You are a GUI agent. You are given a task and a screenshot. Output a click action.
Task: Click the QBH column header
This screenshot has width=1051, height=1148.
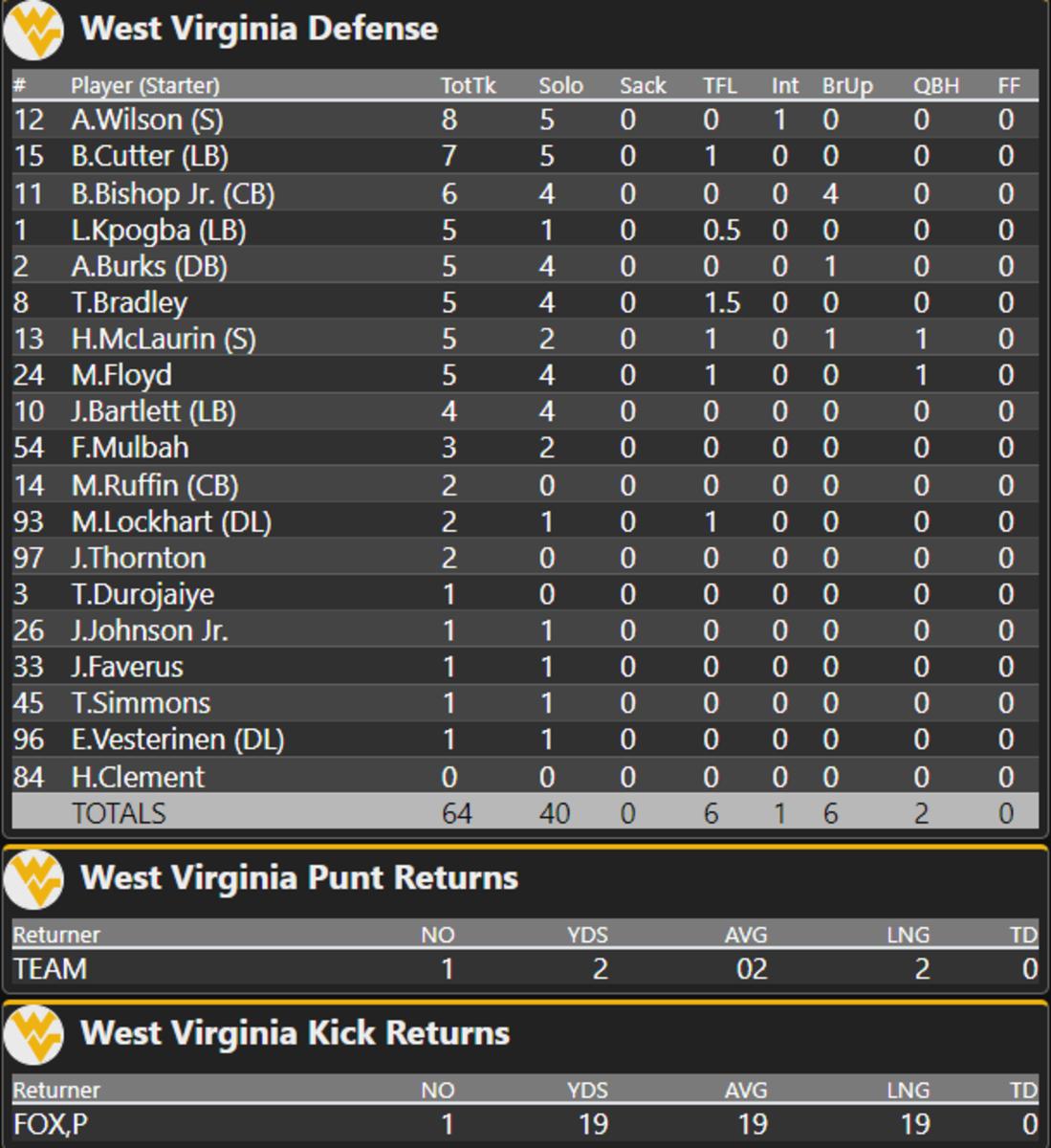[x=935, y=85]
